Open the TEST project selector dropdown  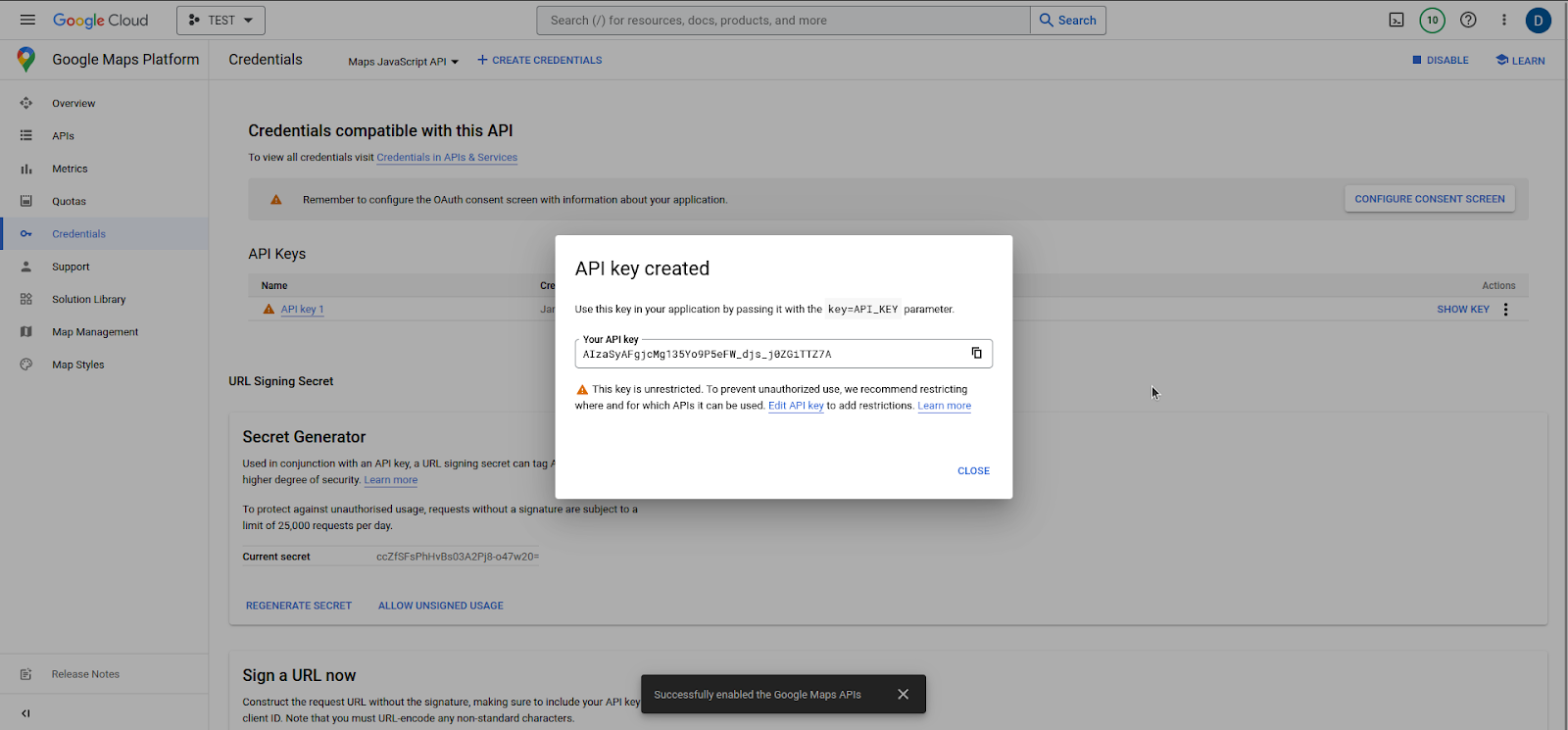coord(220,21)
